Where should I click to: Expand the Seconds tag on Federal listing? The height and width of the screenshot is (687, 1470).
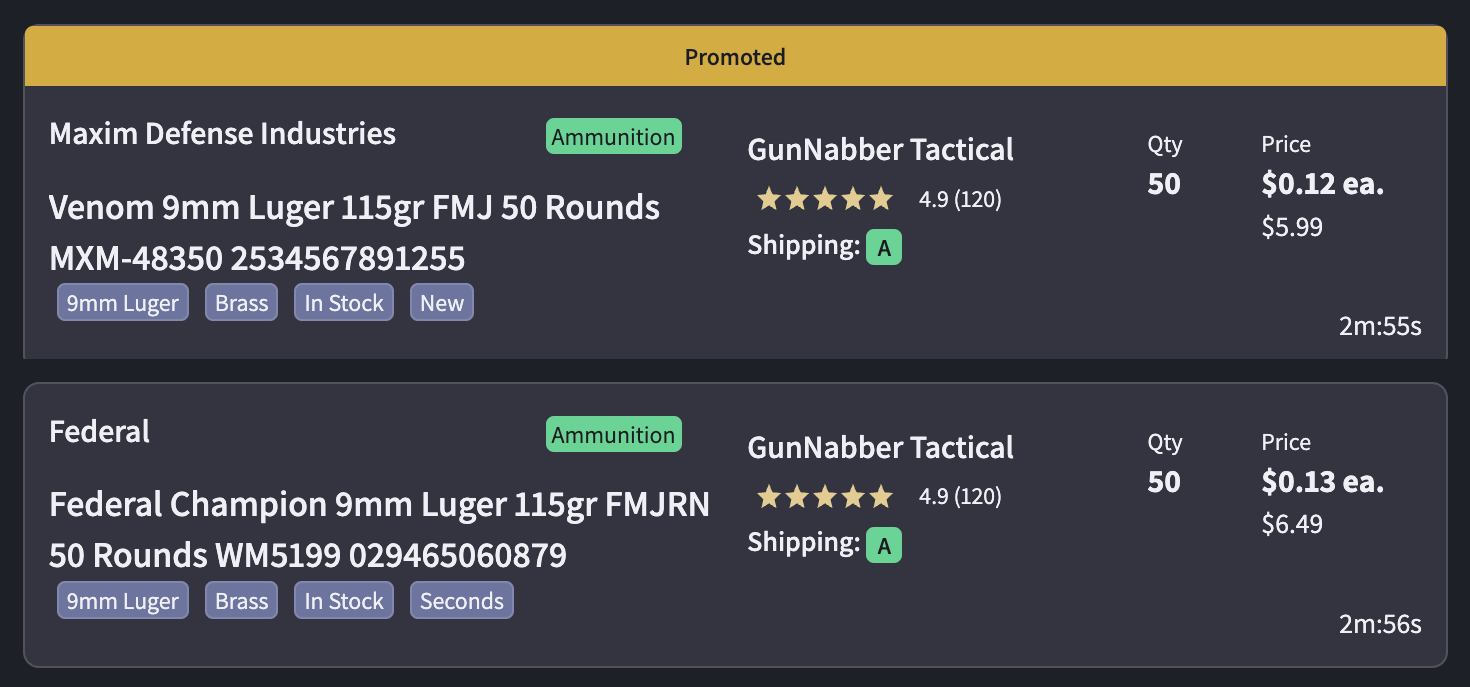[461, 600]
